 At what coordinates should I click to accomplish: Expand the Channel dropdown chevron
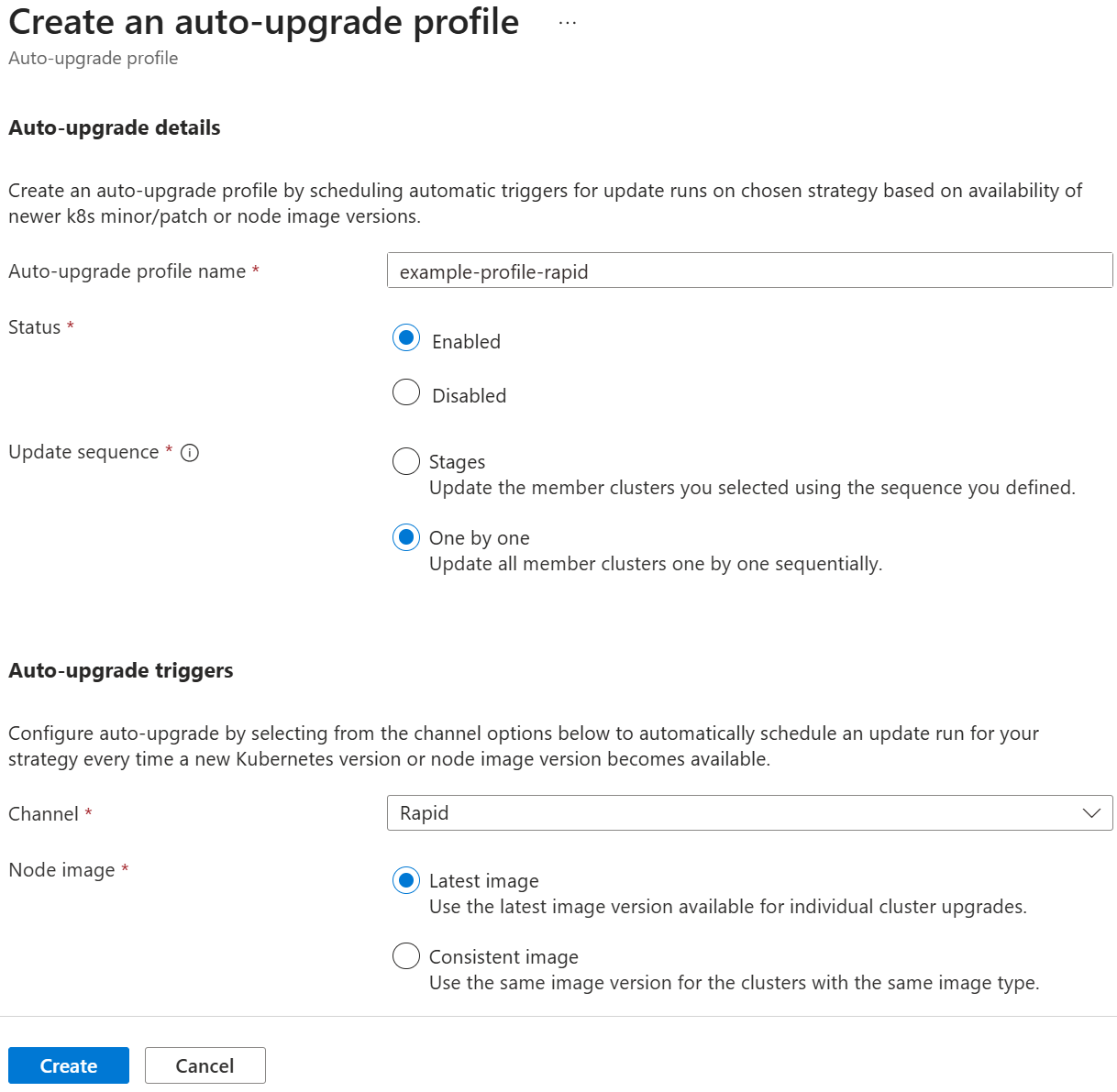click(1091, 813)
